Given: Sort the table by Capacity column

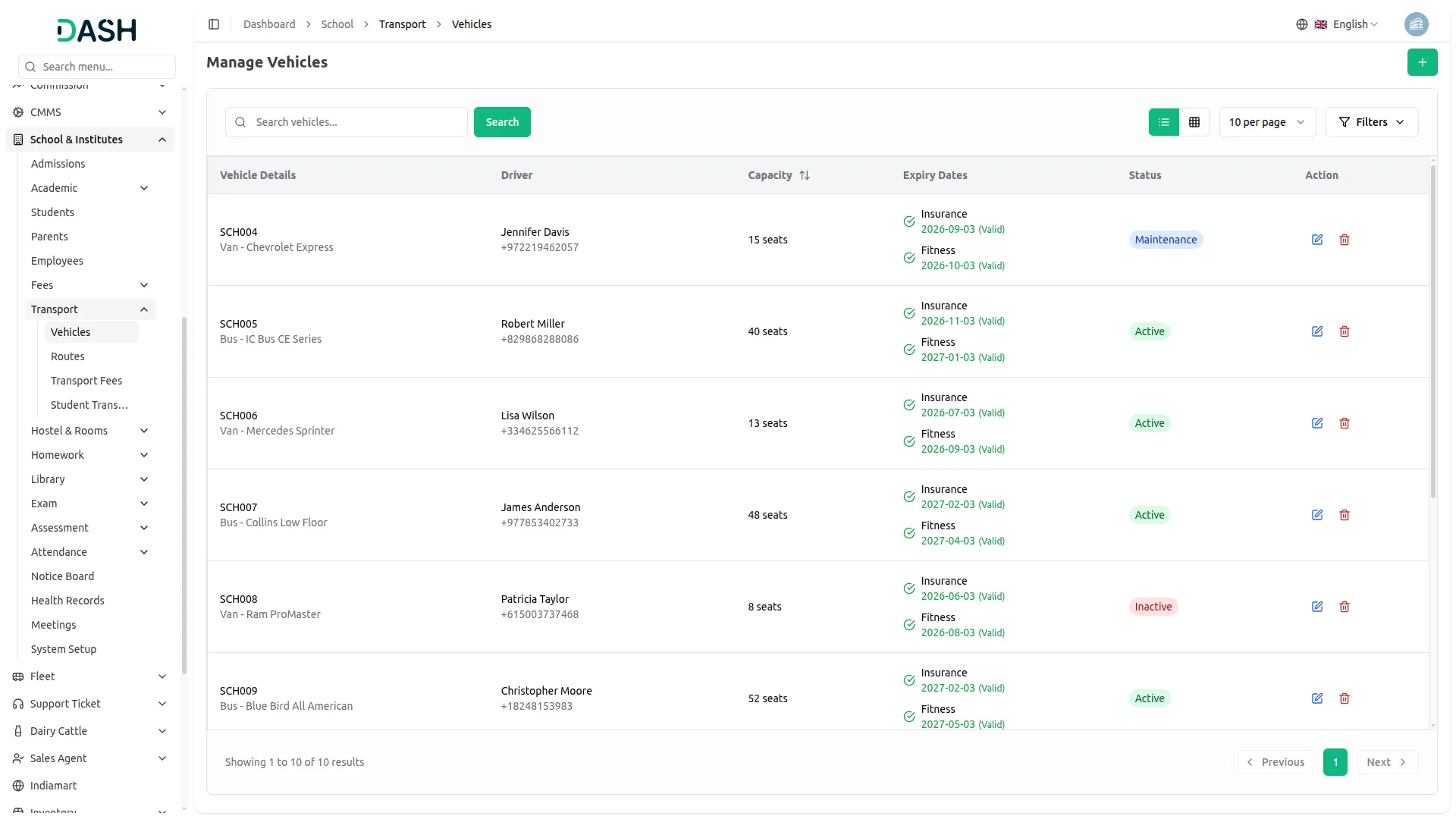Looking at the screenshot, I should [804, 175].
